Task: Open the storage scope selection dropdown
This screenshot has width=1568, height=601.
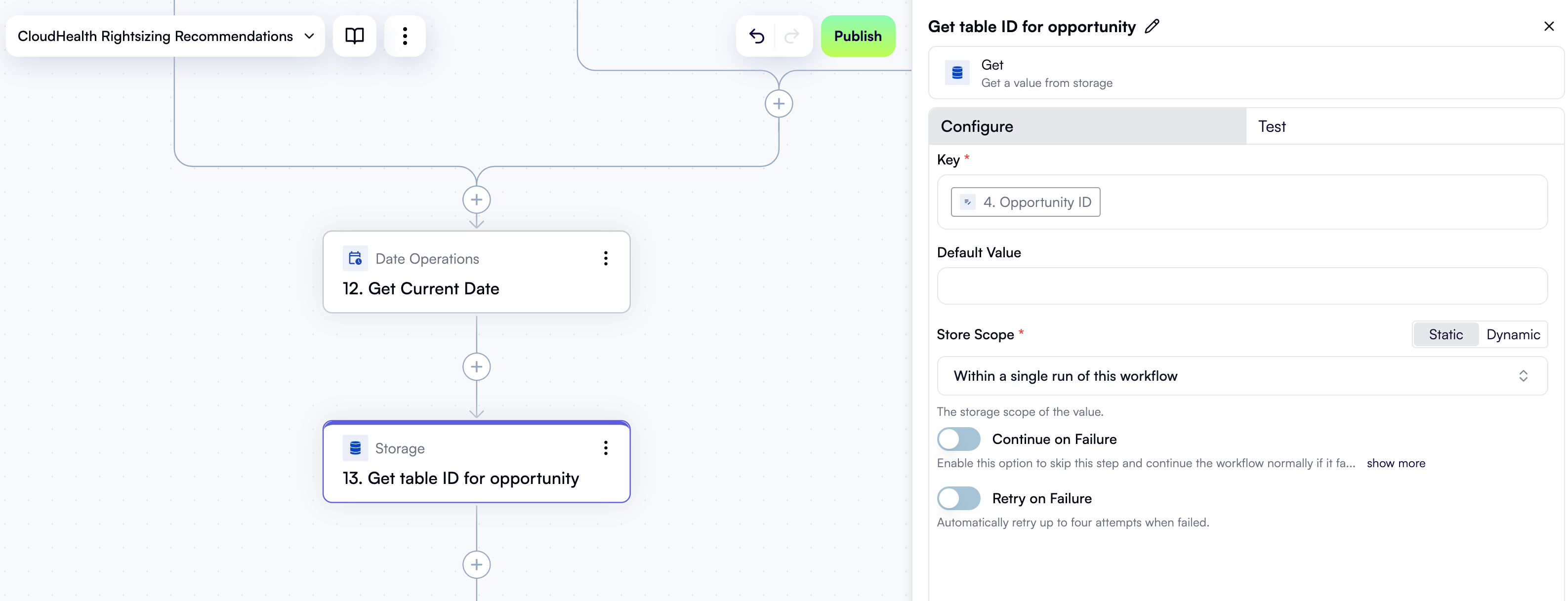Action: (1242, 376)
